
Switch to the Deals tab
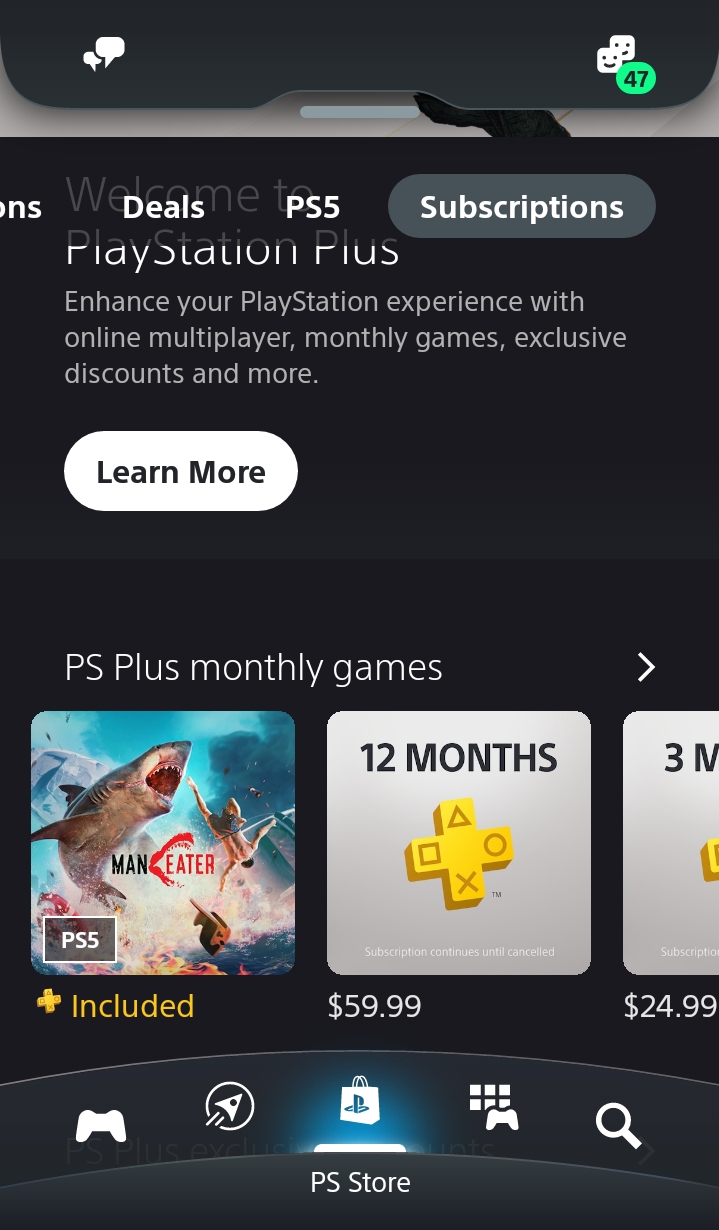[x=163, y=207]
